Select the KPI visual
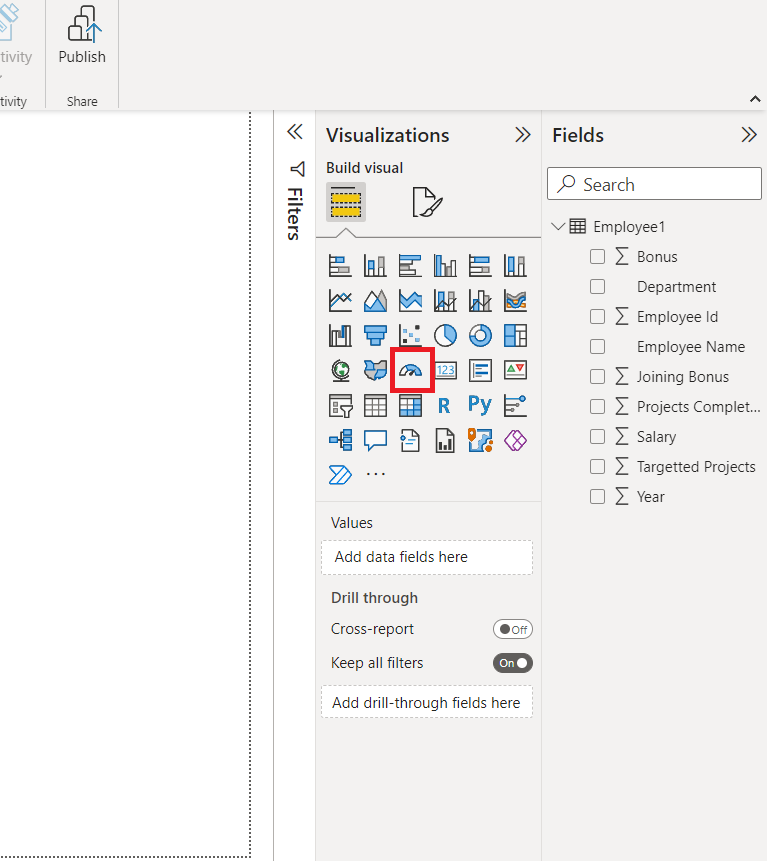The height and width of the screenshot is (861, 767). point(516,370)
